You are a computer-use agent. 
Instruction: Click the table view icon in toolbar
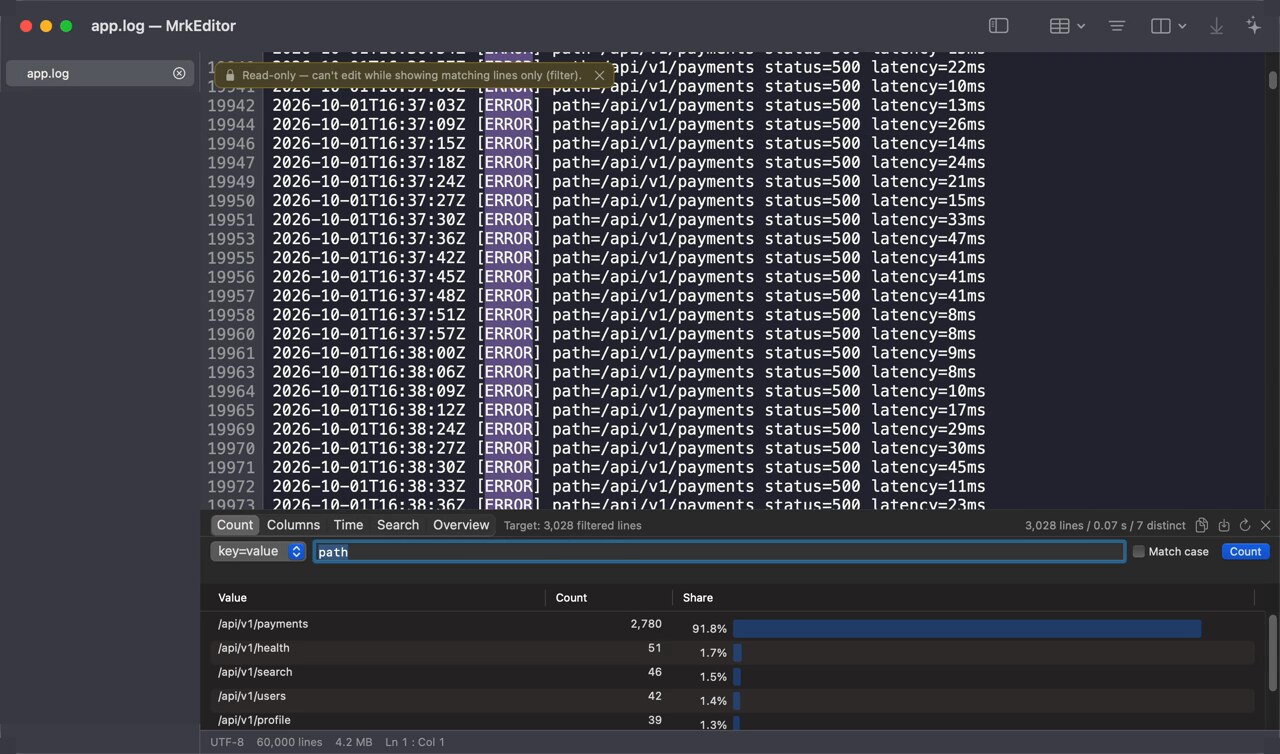[x=1060, y=26]
